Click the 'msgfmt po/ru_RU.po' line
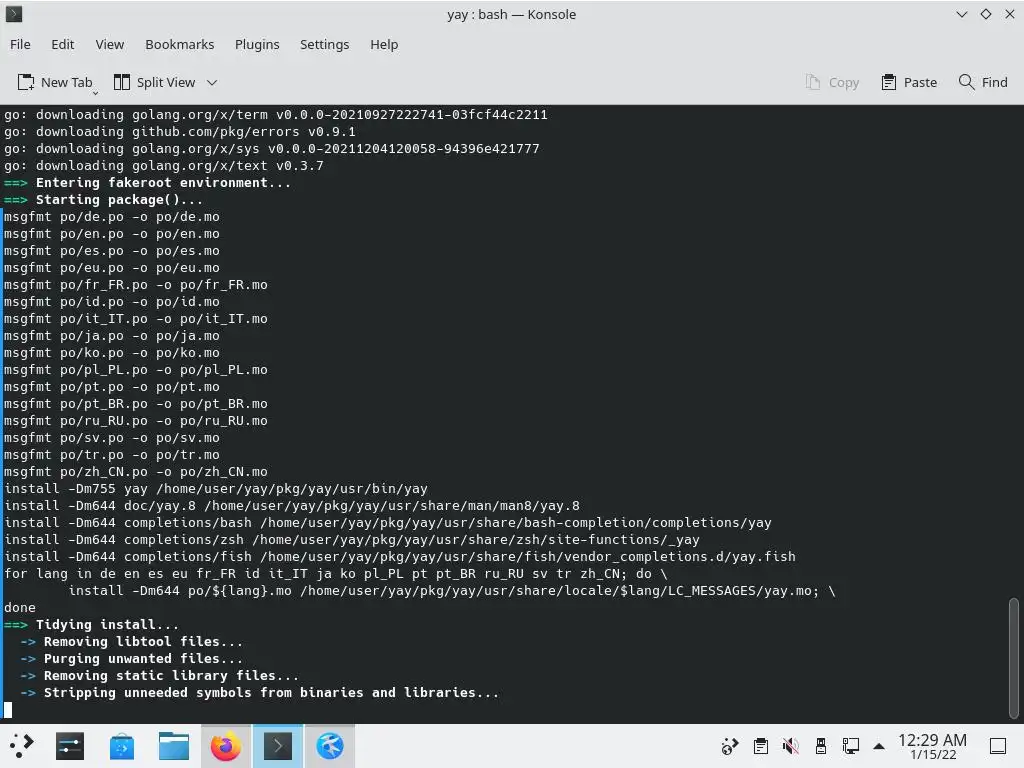1024x768 pixels. pyautogui.click(x=136, y=421)
